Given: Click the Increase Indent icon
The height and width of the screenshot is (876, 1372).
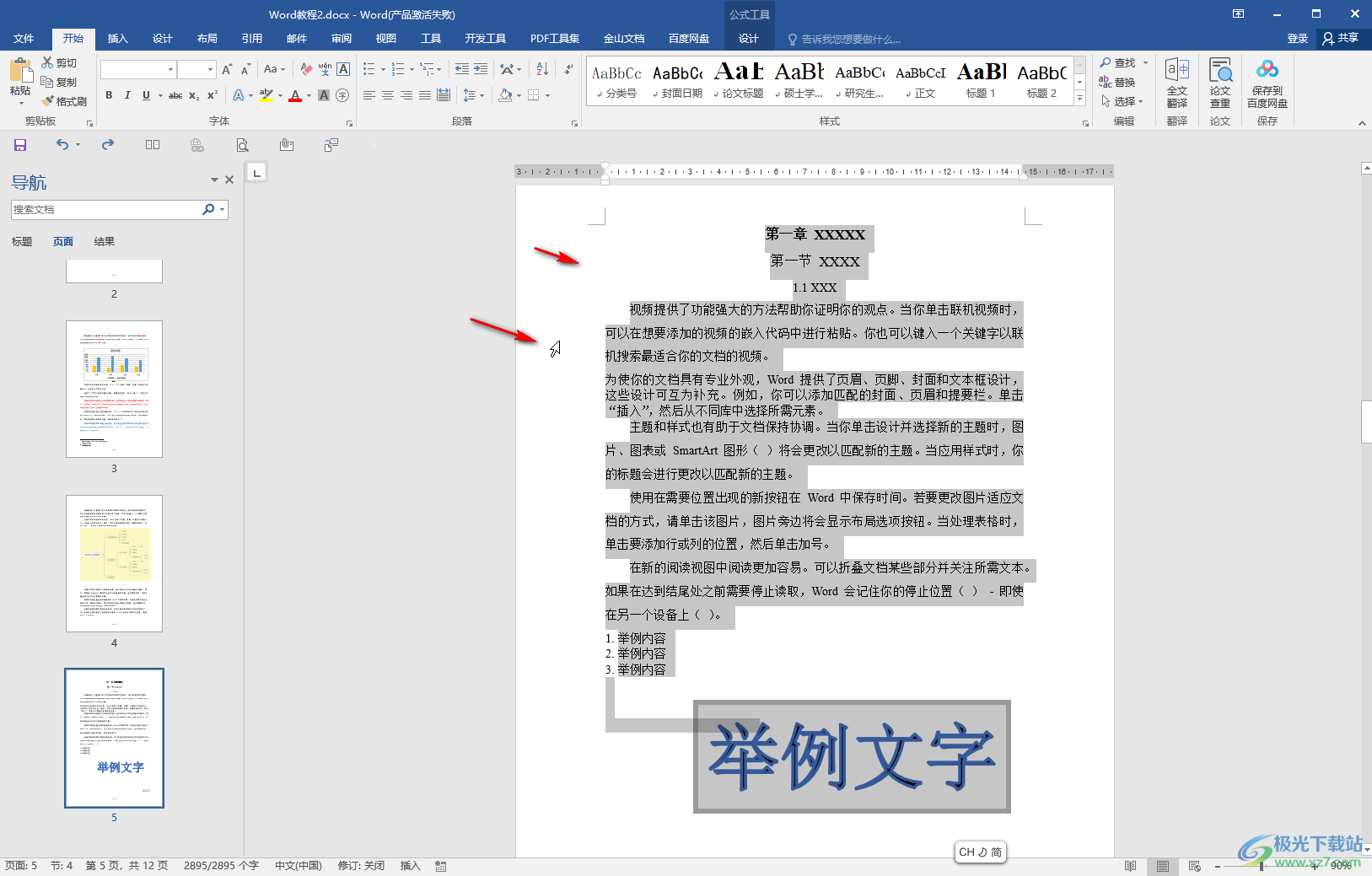Looking at the screenshot, I should (x=481, y=69).
